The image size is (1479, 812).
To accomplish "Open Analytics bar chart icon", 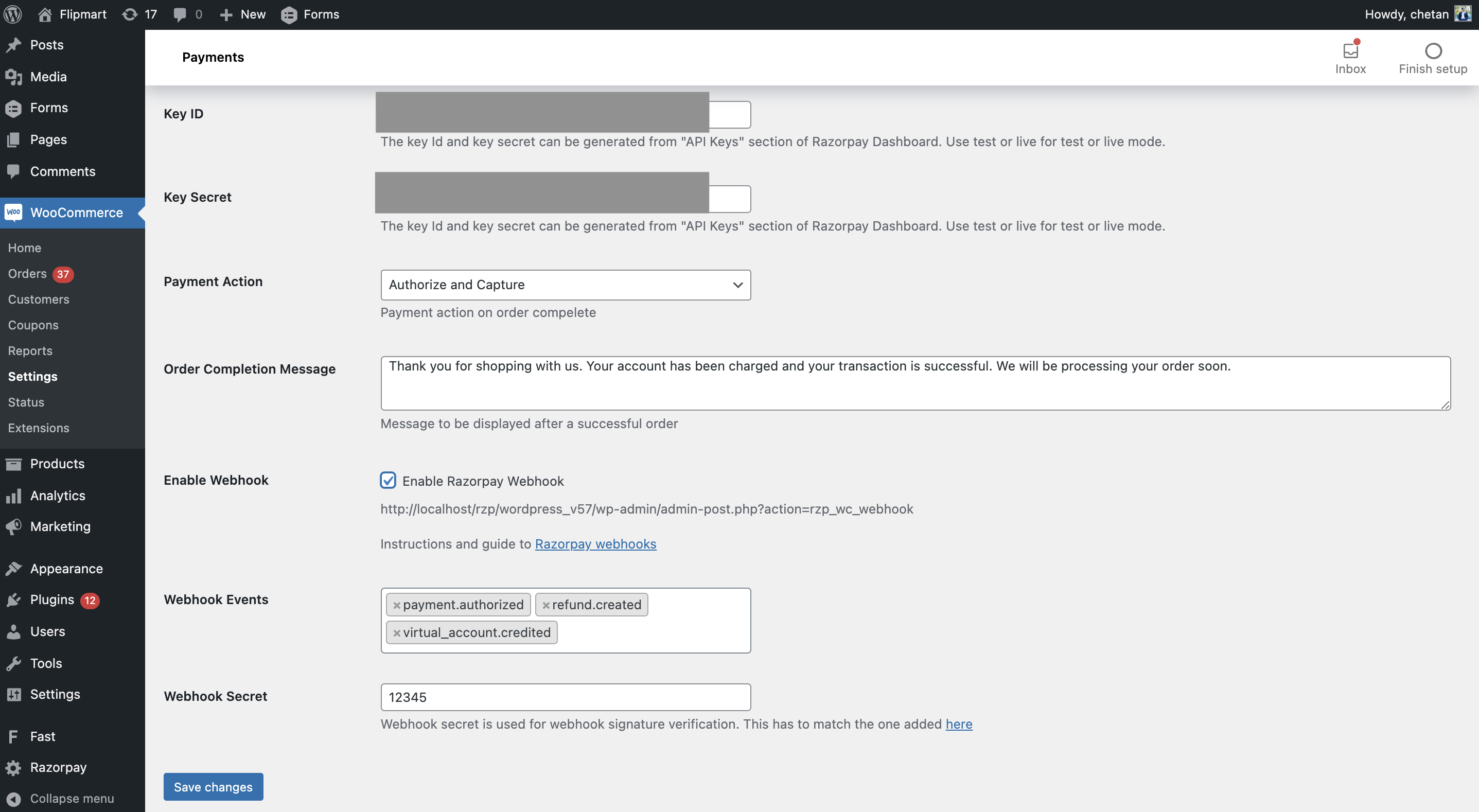I will click(14, 496).
